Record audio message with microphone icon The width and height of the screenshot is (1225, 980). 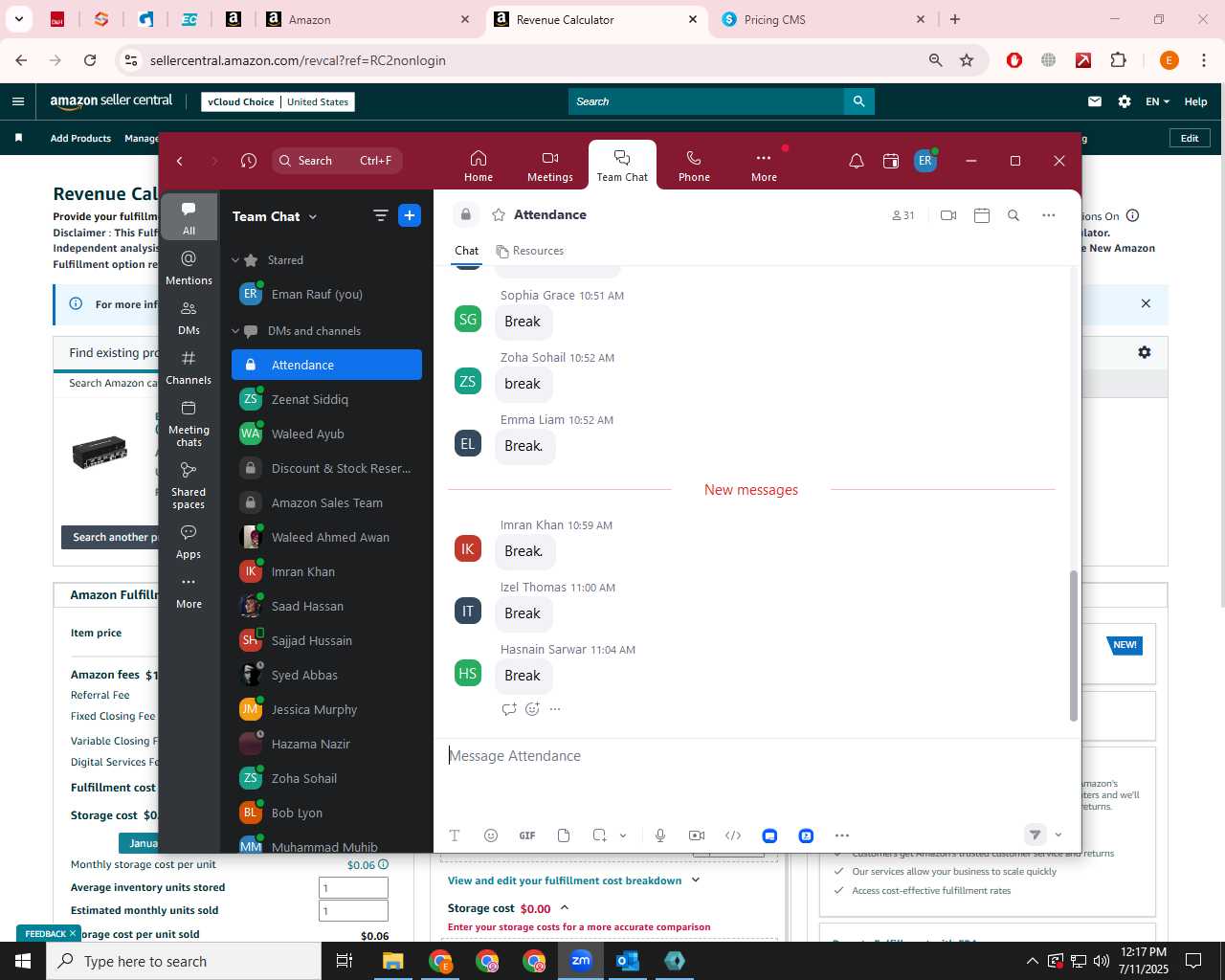coord(660,835)
